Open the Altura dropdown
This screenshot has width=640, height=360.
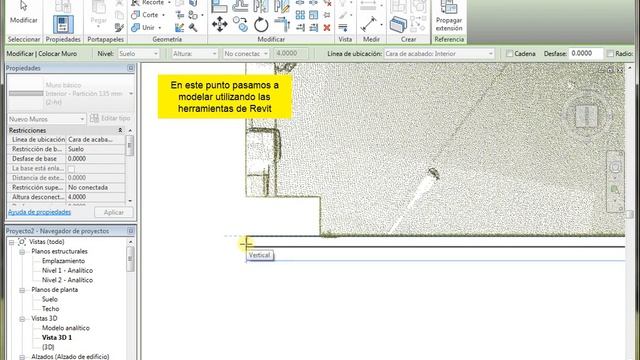(194, 53)
